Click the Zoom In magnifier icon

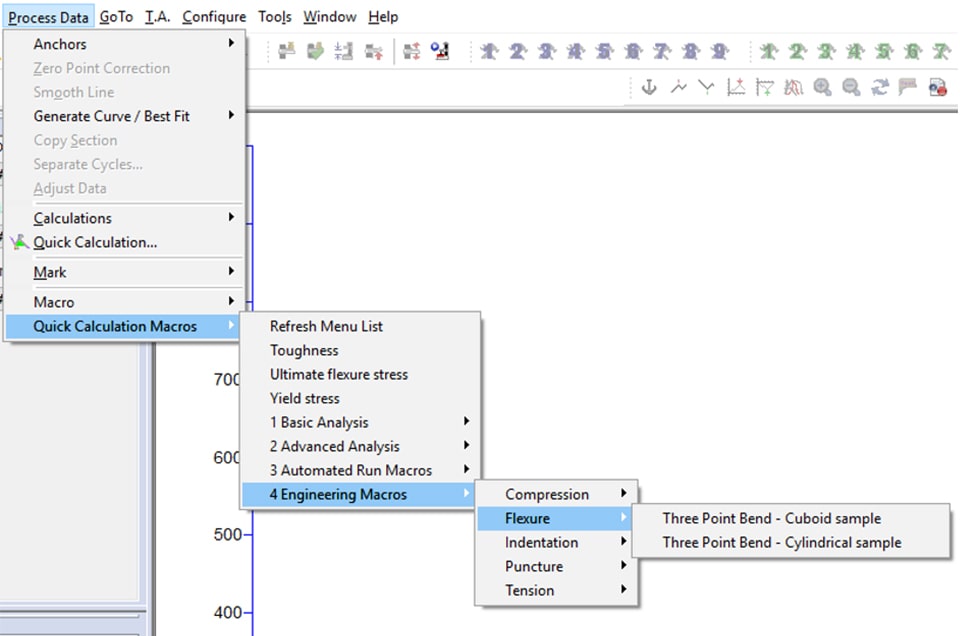820,87
